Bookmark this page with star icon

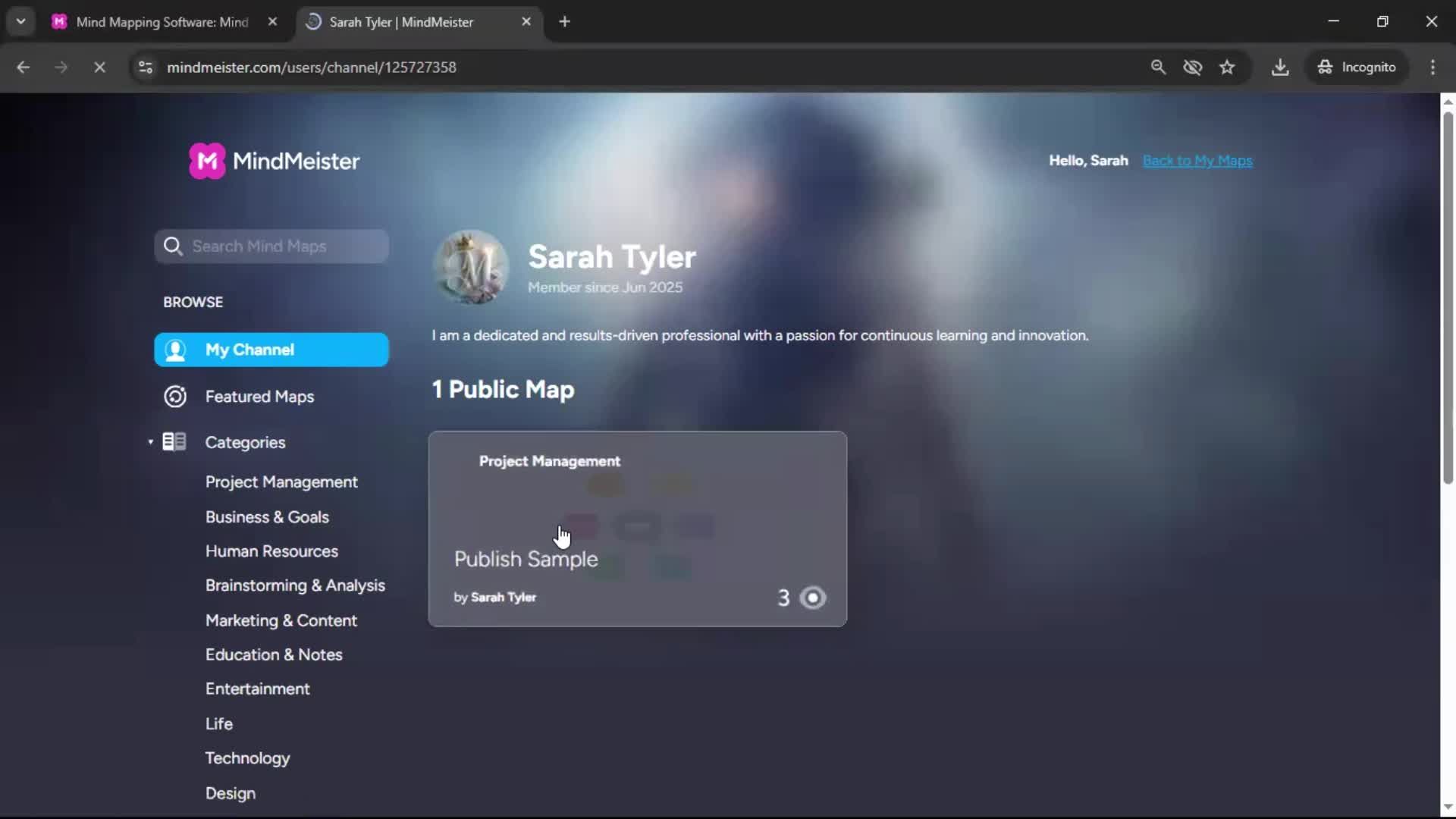[x=1227, y=67]
